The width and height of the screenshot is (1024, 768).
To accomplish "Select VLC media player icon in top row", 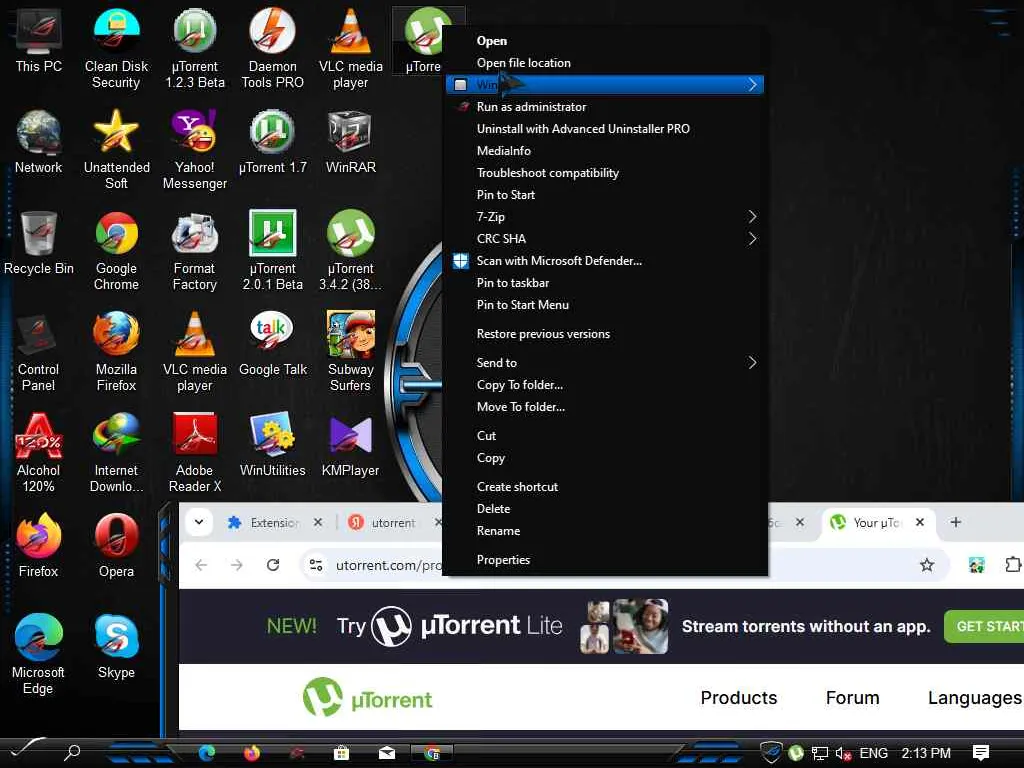I will pos(351,48).
